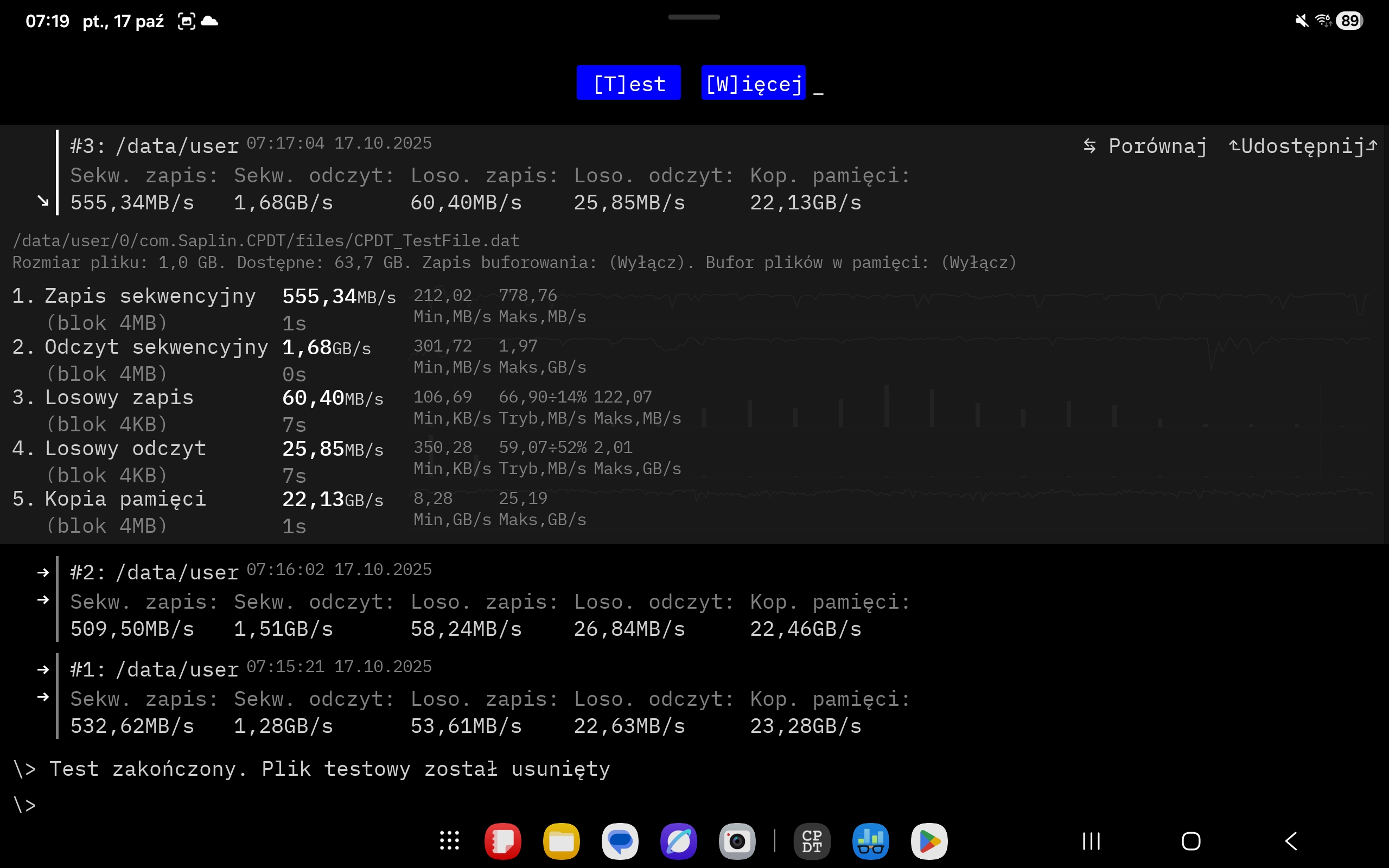The height and width of the screenshot is (868, 1389).
Task: Expand result #1 via top arrow
Action: pos(43,669)
